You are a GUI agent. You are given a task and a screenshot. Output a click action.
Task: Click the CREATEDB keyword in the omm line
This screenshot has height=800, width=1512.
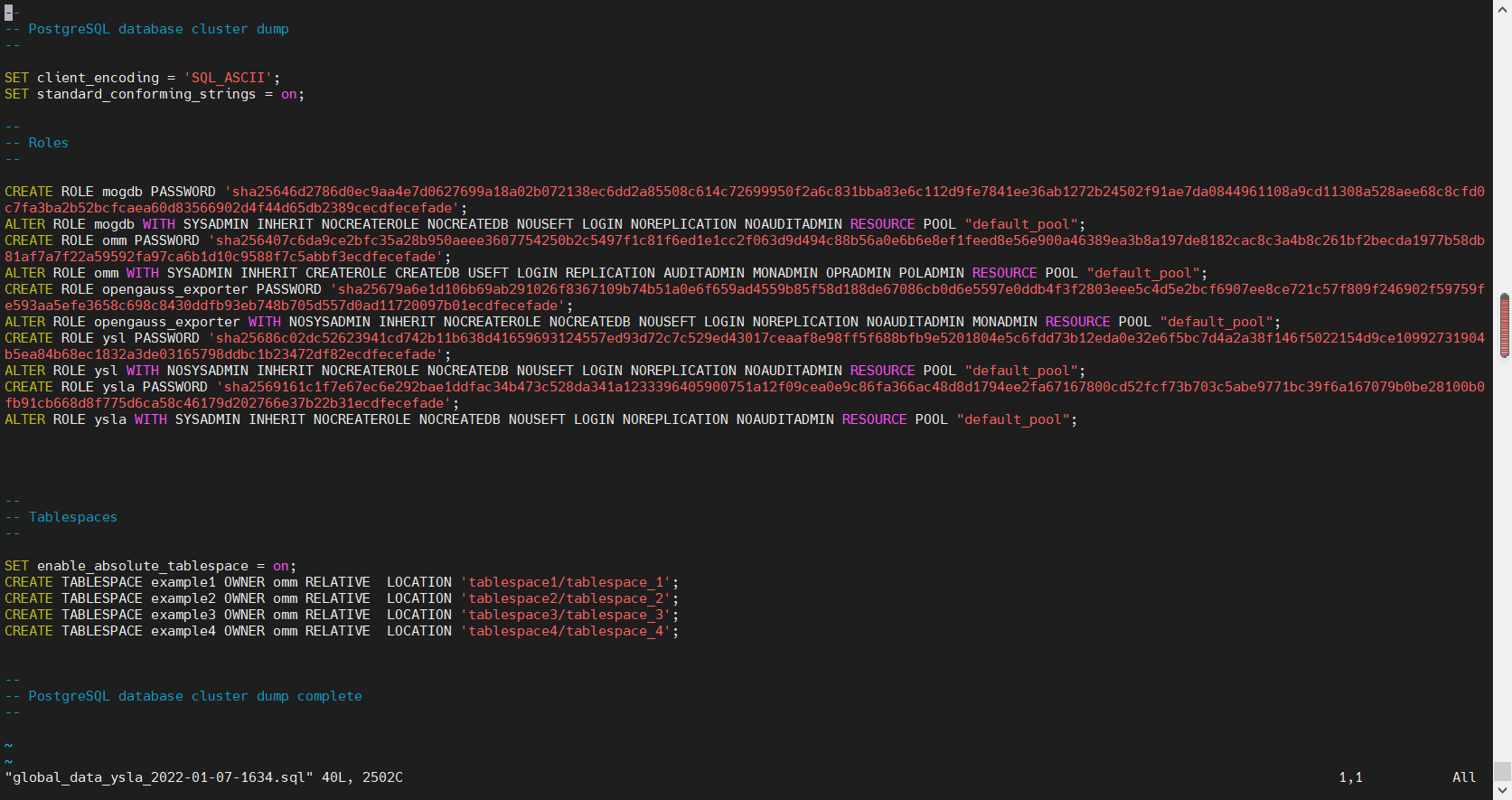point(427,273)
